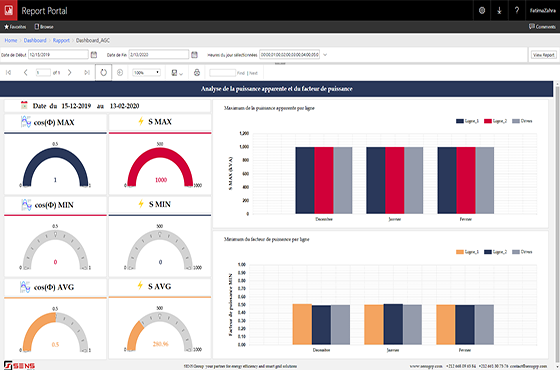Click the navy Février bar in top chart
Viewport: 560px width, 370px height.
point(447,180)
